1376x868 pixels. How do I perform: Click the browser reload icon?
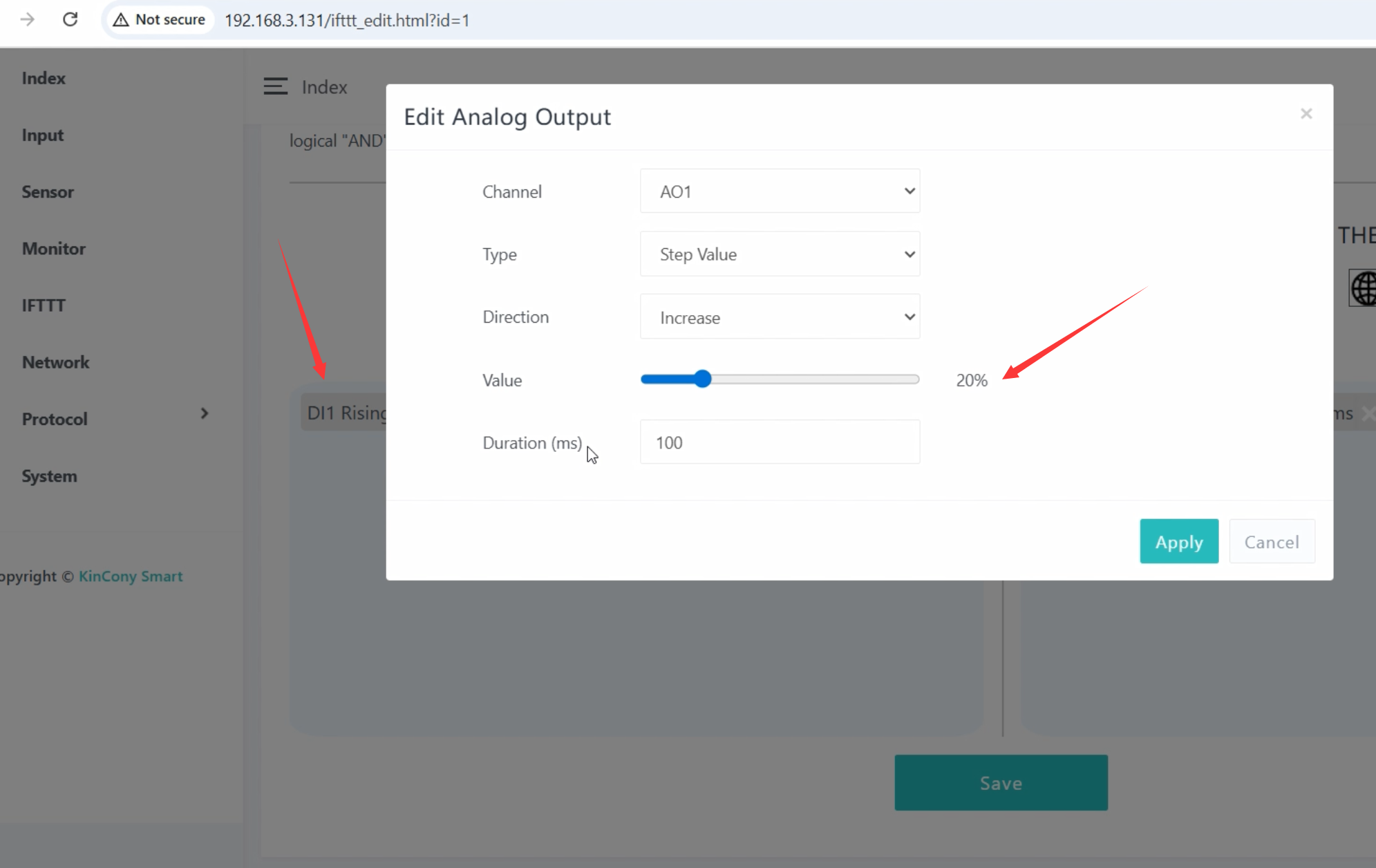tap(70, 19)
